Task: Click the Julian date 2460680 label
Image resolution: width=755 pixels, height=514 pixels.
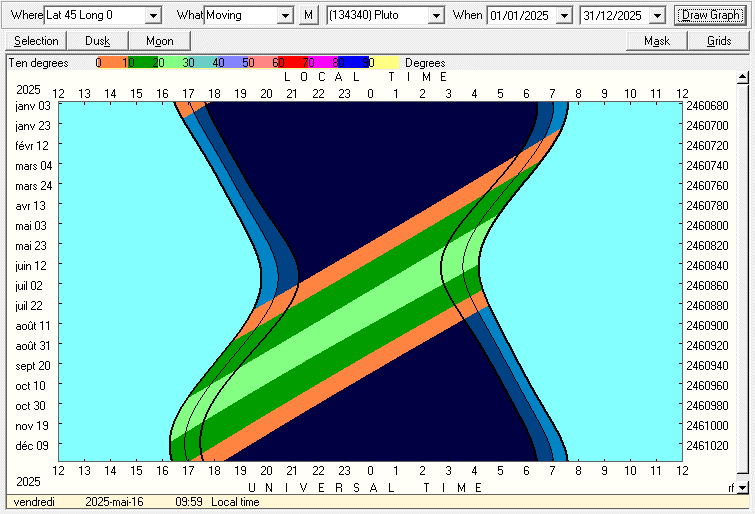Action: click(707, 106)
